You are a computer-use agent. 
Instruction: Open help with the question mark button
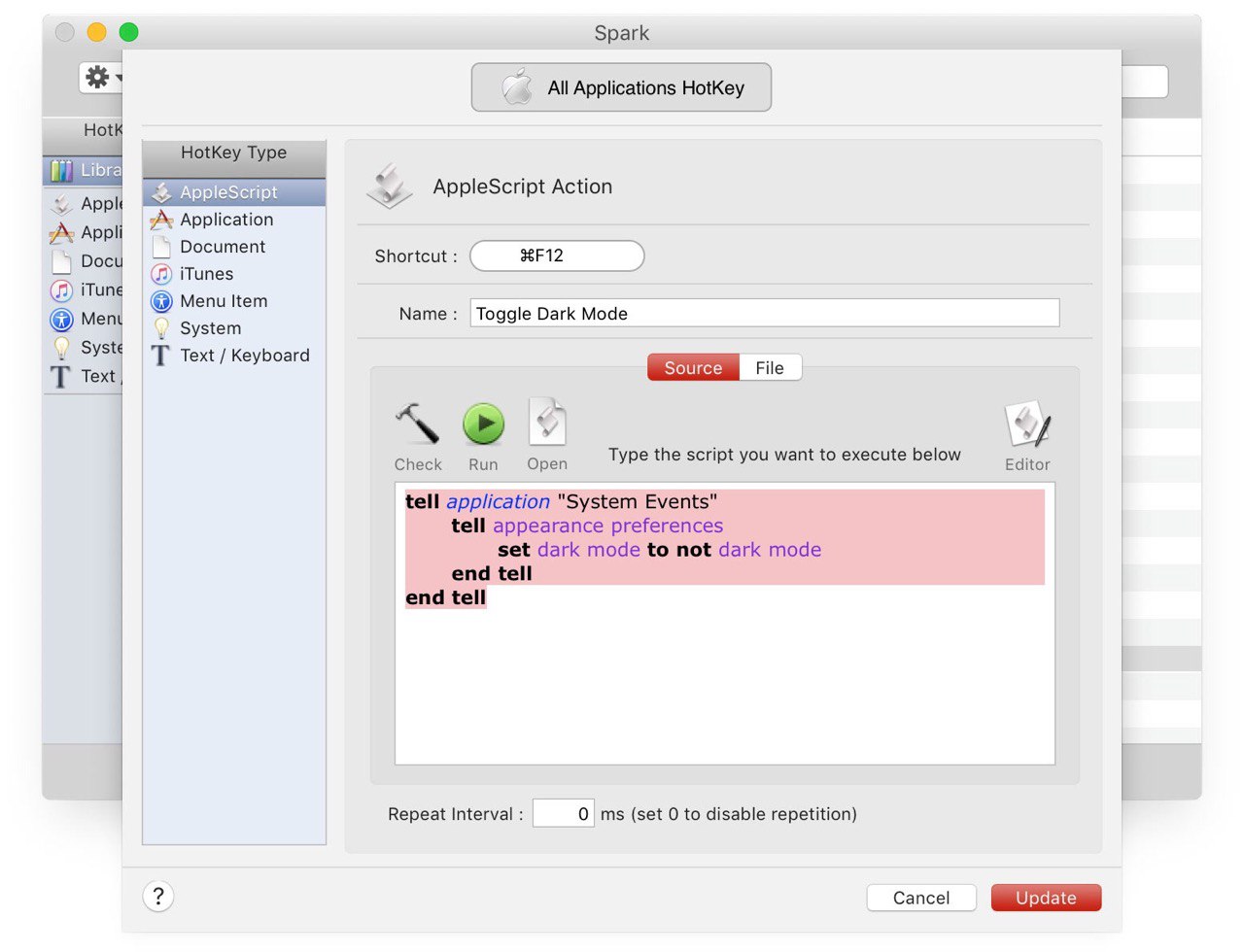coord(158,896)
